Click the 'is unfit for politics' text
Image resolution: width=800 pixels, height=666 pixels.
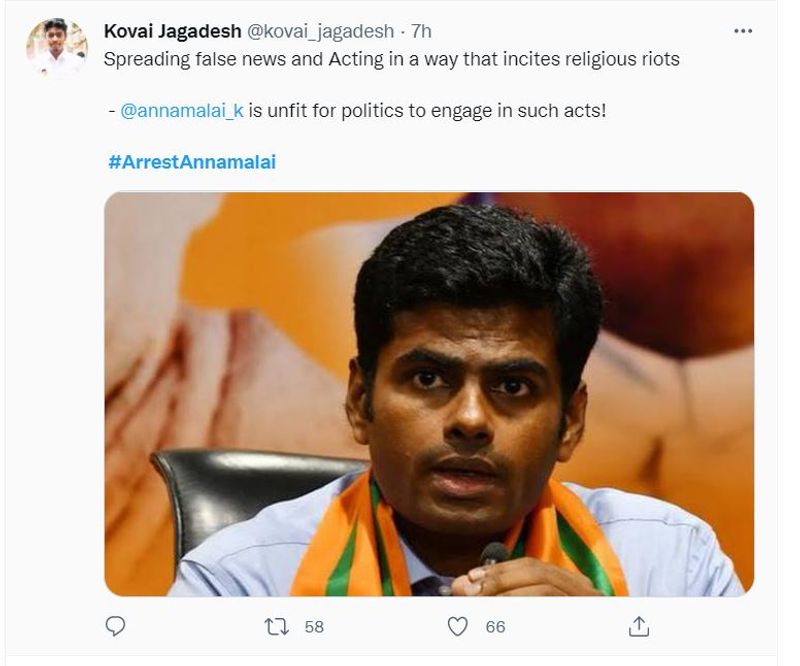pos(428,109)
